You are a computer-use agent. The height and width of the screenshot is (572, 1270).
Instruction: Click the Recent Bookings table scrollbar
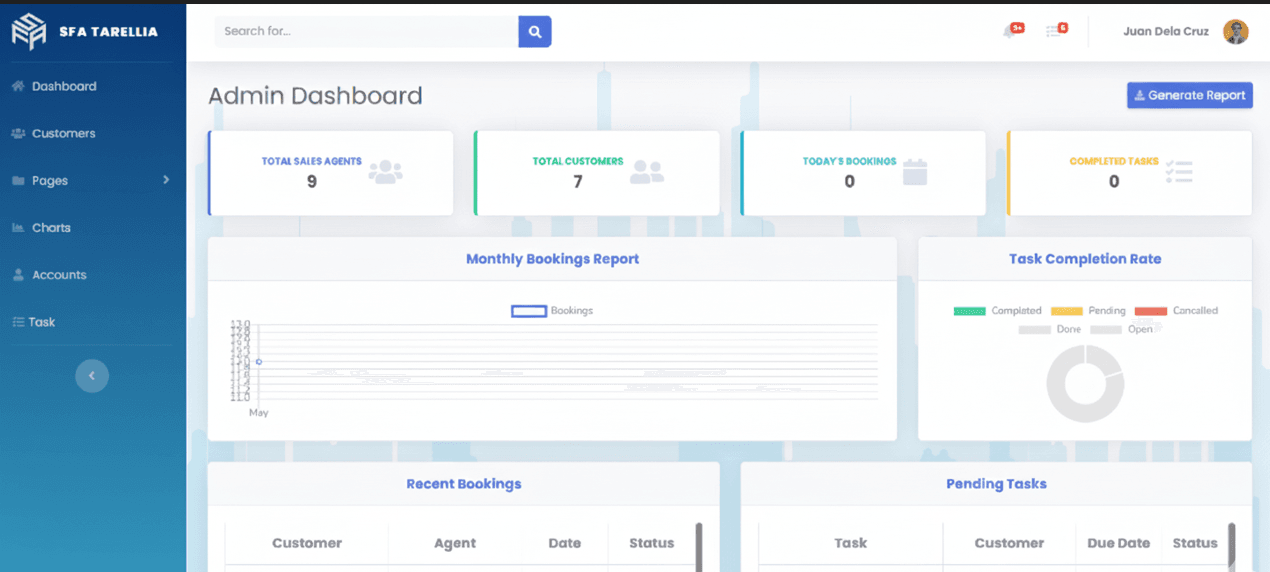pyautogui.click(x=698, y=547)
